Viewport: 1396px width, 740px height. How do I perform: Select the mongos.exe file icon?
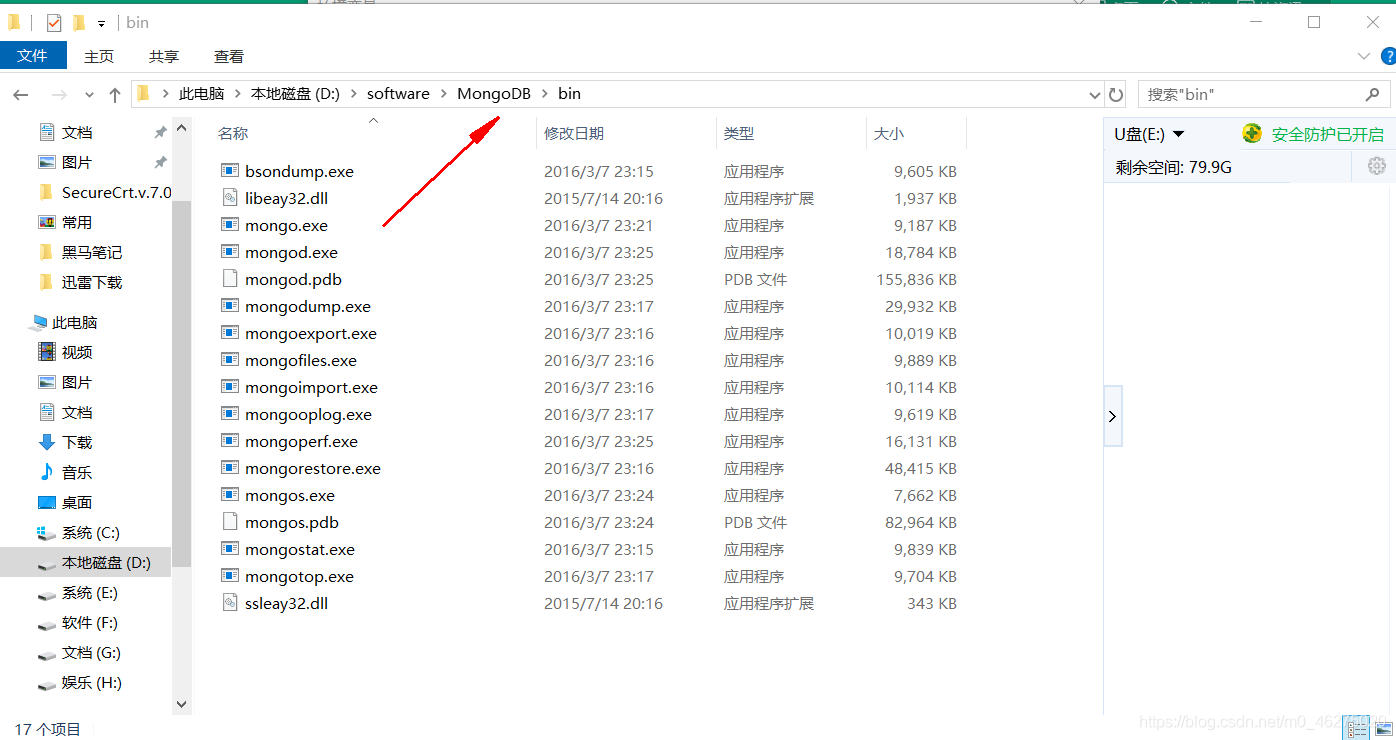click(x=230, y=495)
